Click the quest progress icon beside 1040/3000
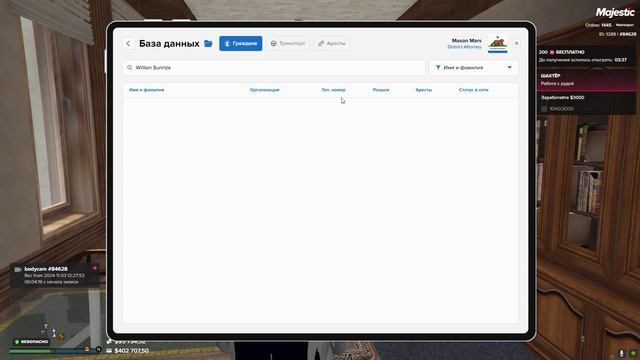Image resolution: width=640 pixels, height=360 pixels. click(544, 109)
